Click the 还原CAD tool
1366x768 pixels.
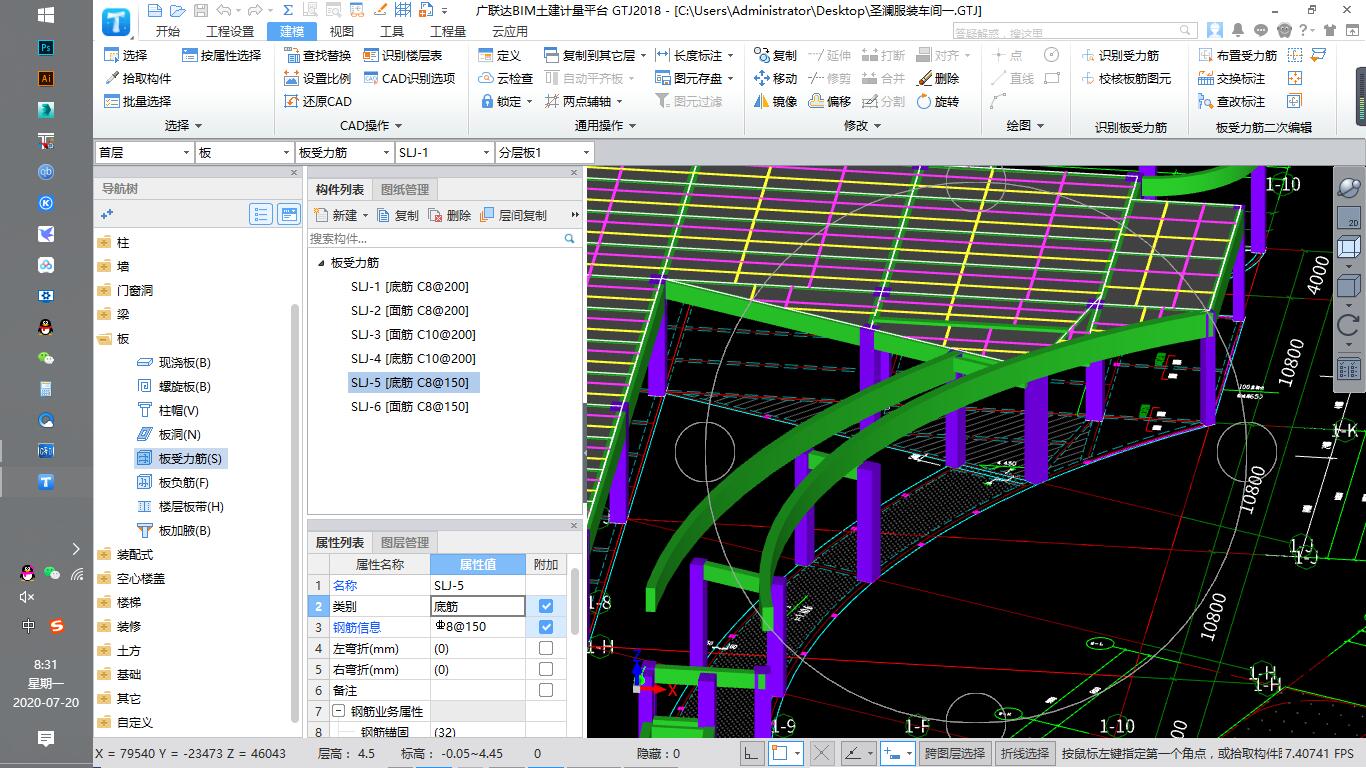pos(317,101)
